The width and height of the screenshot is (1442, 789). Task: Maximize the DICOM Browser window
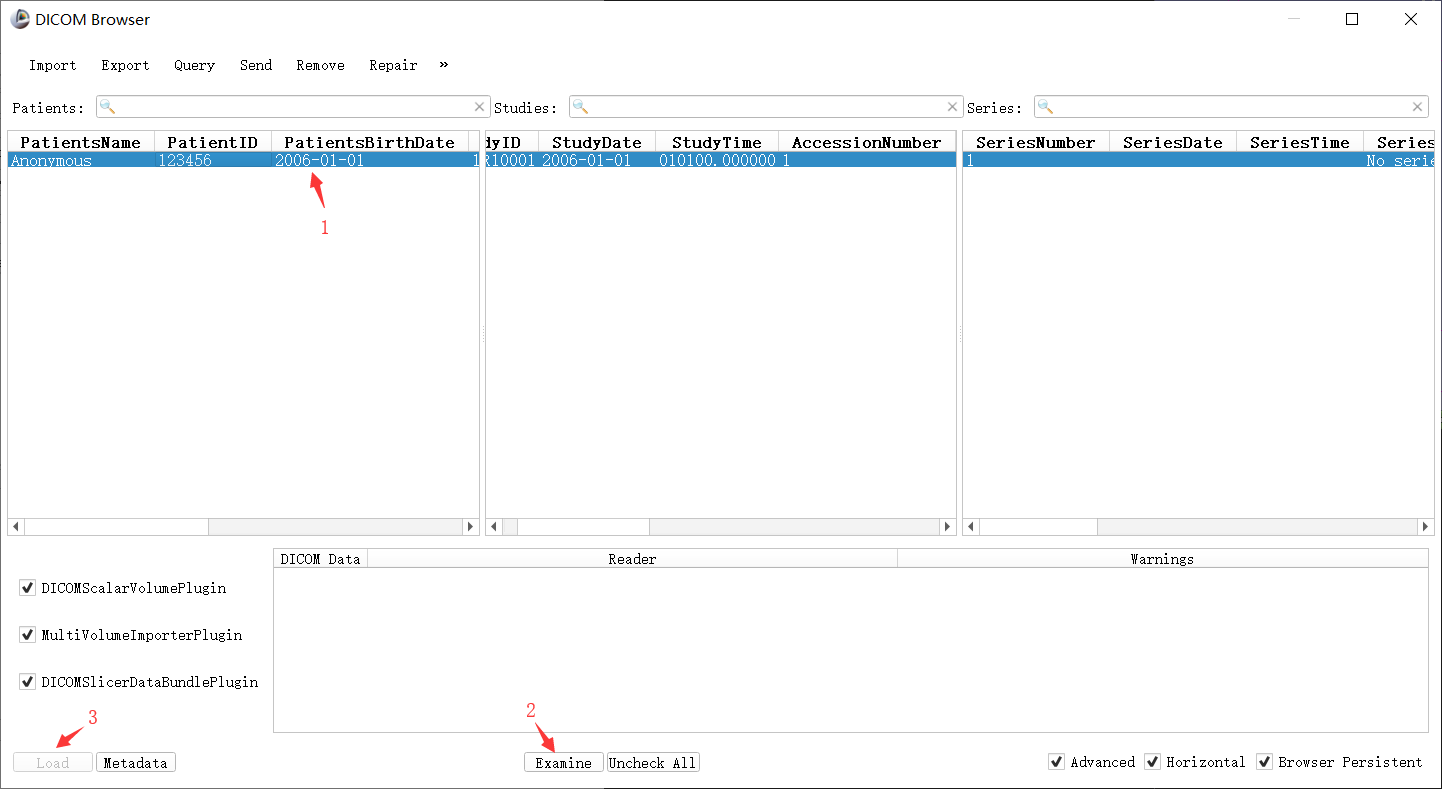[1352, 19]
